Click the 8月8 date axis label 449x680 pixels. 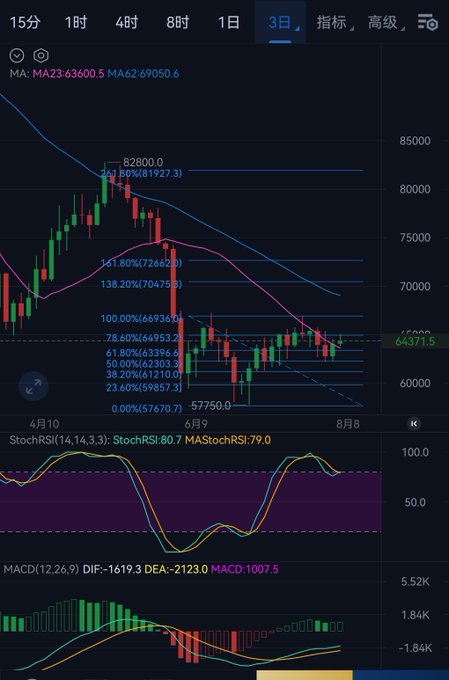[348, 424]
